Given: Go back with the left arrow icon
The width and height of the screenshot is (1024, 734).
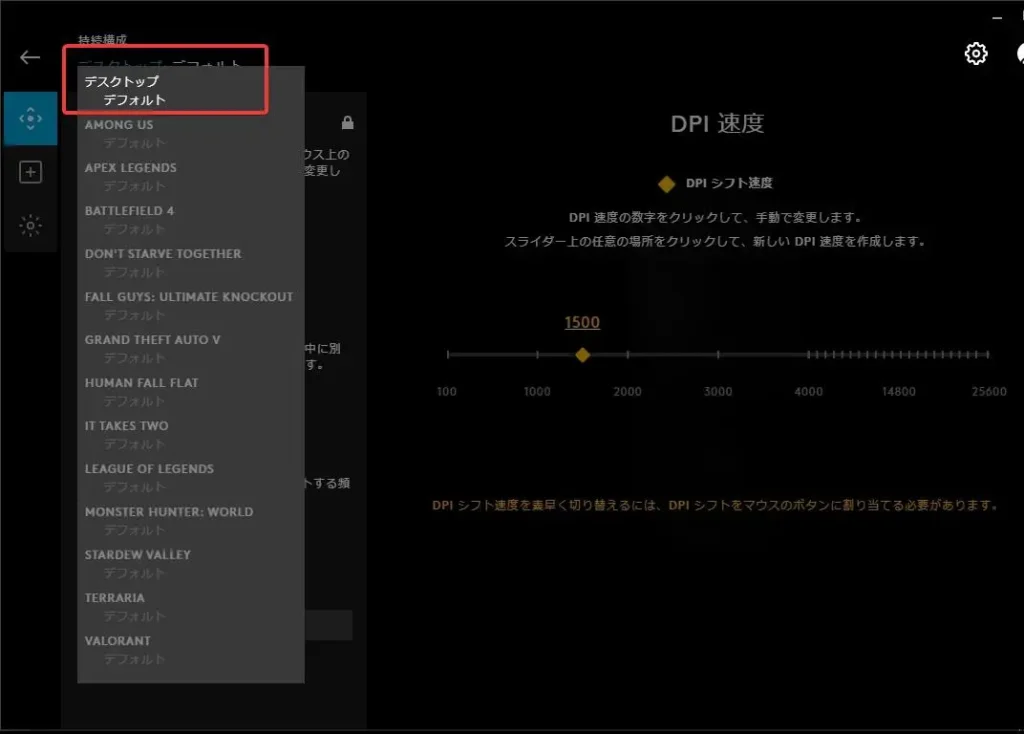Looking at the screenshot, I should point(30,57).
